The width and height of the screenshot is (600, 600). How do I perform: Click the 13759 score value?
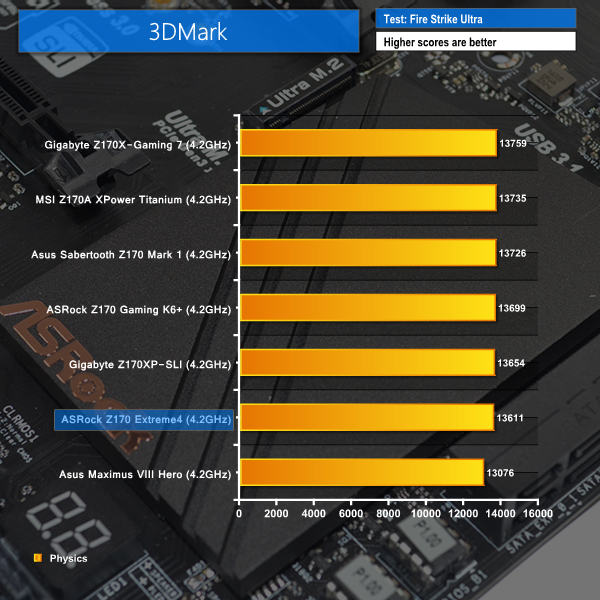click(513, 143)
